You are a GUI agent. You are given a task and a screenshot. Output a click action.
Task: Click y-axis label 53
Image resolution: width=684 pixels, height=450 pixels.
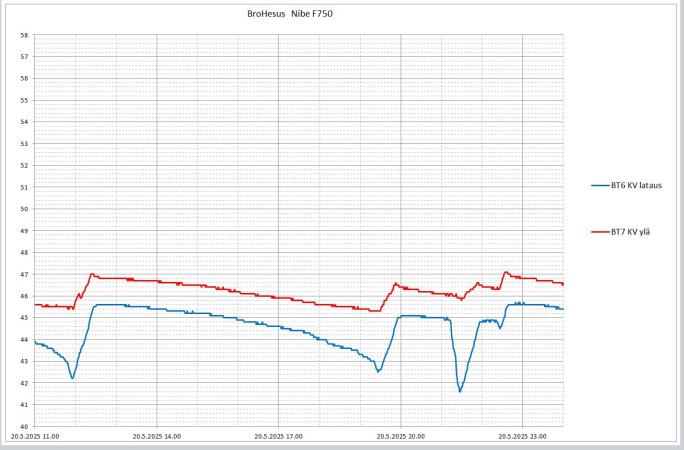point(24,143)
